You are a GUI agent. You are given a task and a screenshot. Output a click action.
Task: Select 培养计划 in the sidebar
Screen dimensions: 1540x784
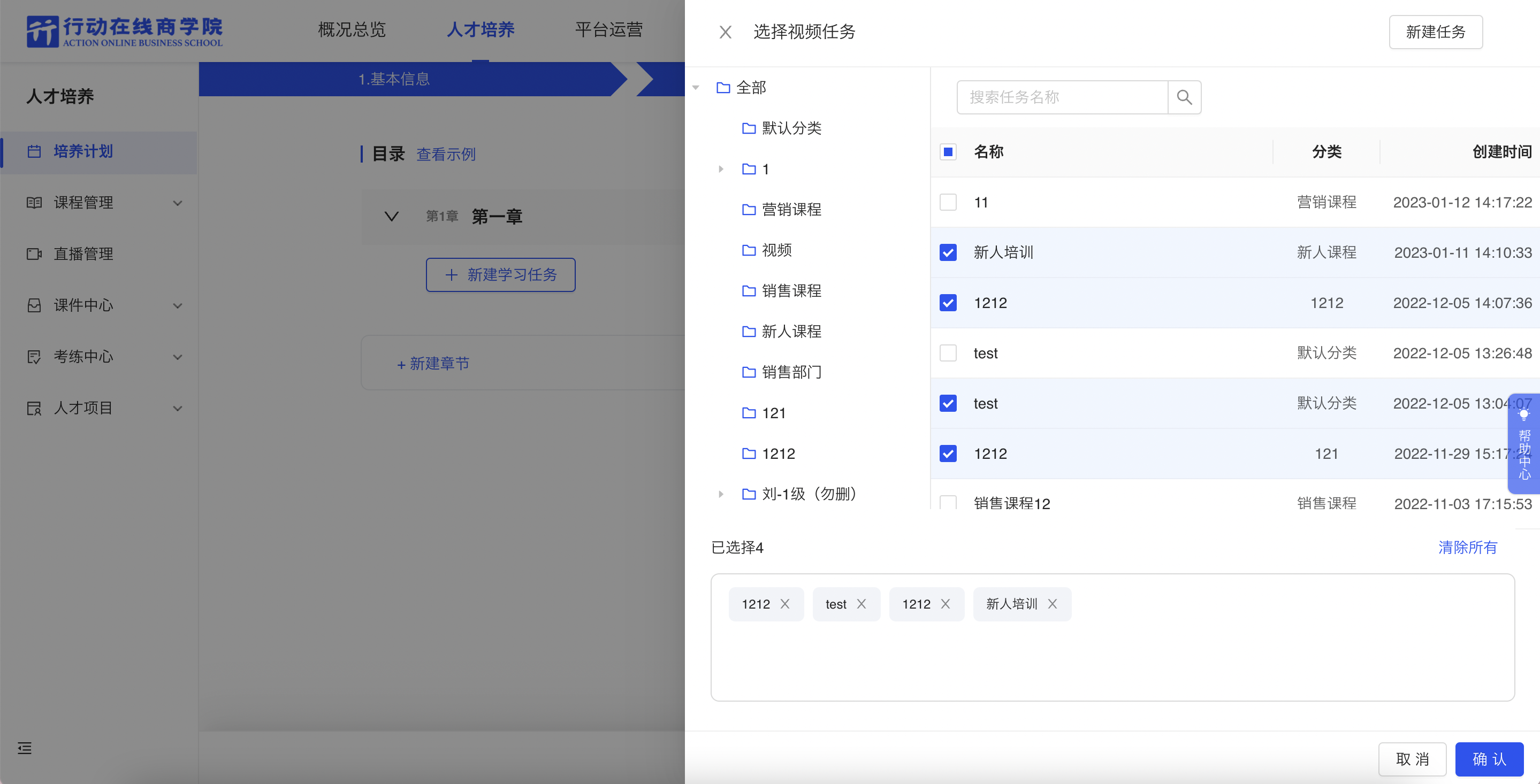coord(98,152)
